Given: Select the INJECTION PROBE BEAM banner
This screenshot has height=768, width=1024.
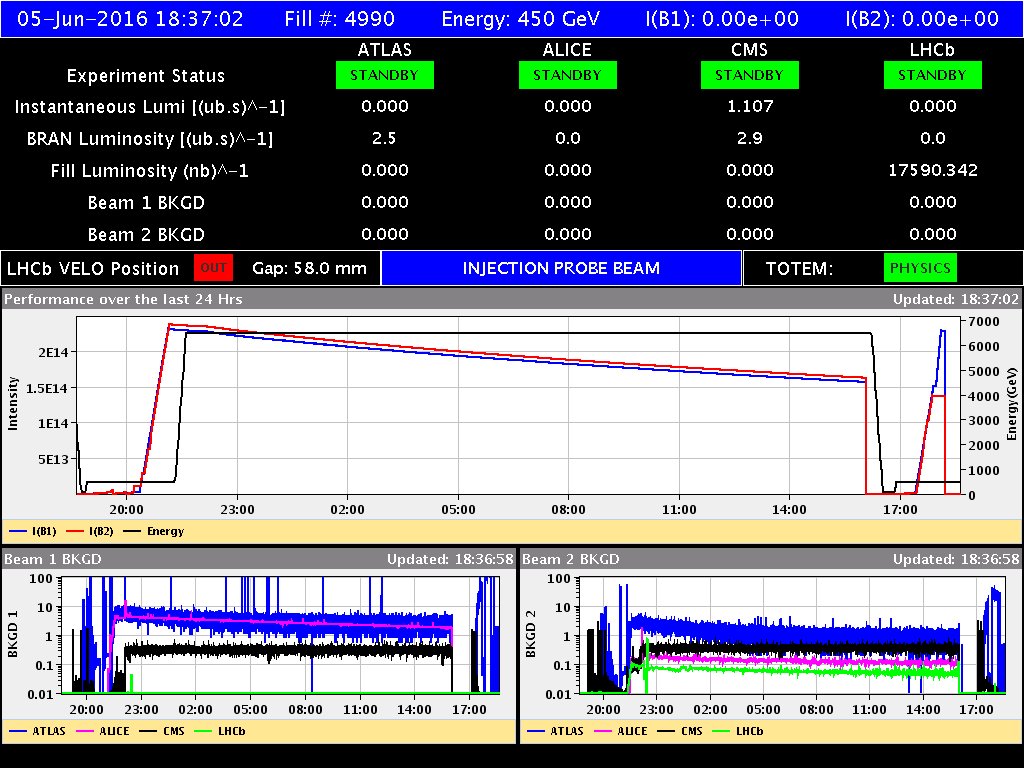Looking at the screenshot, I should pos(562,268).
